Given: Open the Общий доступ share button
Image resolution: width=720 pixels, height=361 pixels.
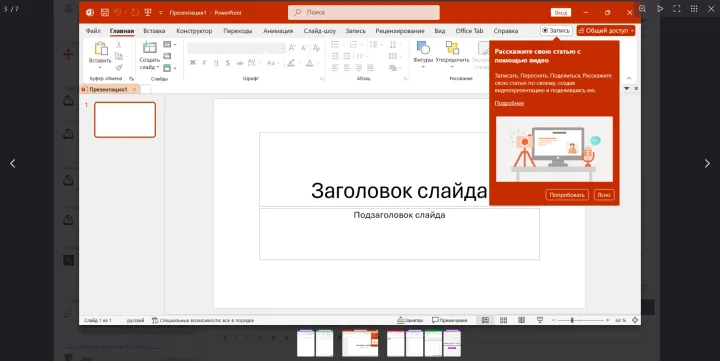Looking at the screenshot, I should point(606,30).
